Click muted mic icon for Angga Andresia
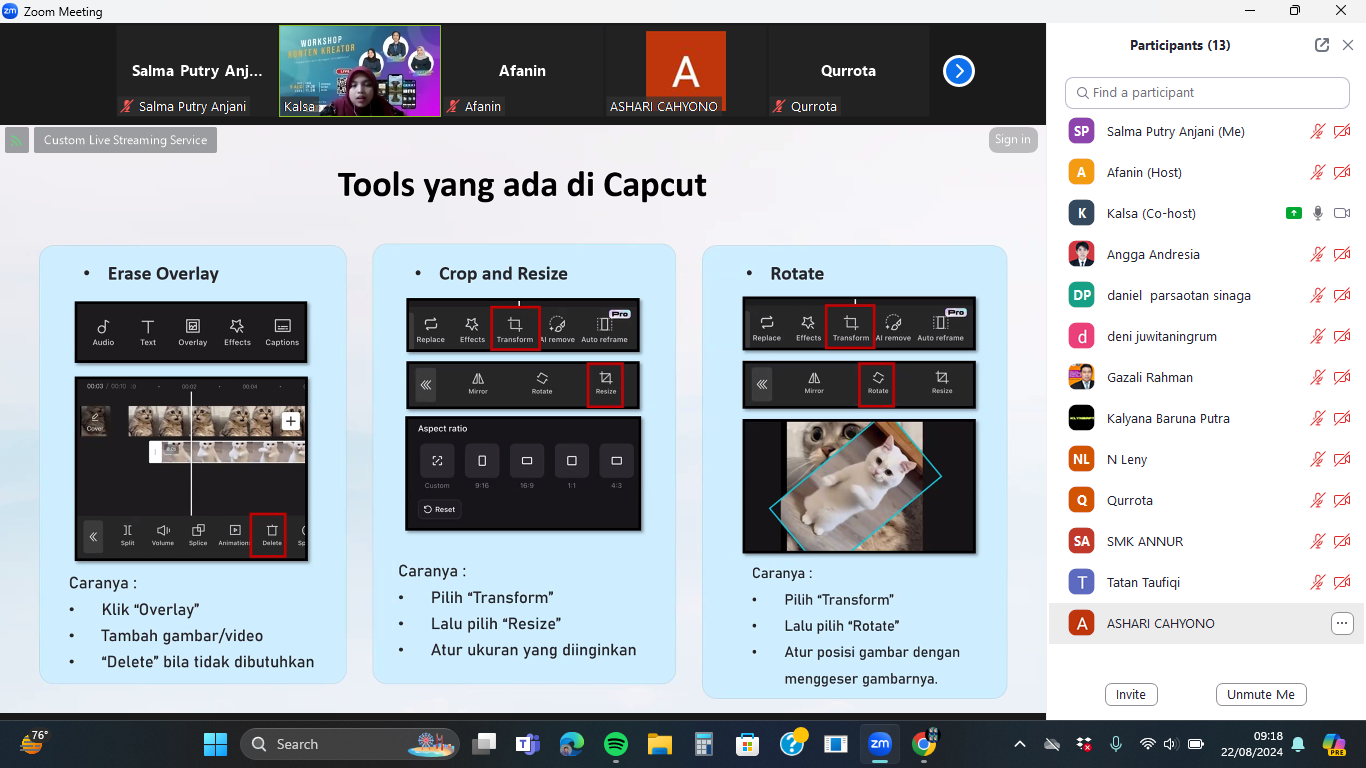 click(1318, 254)
